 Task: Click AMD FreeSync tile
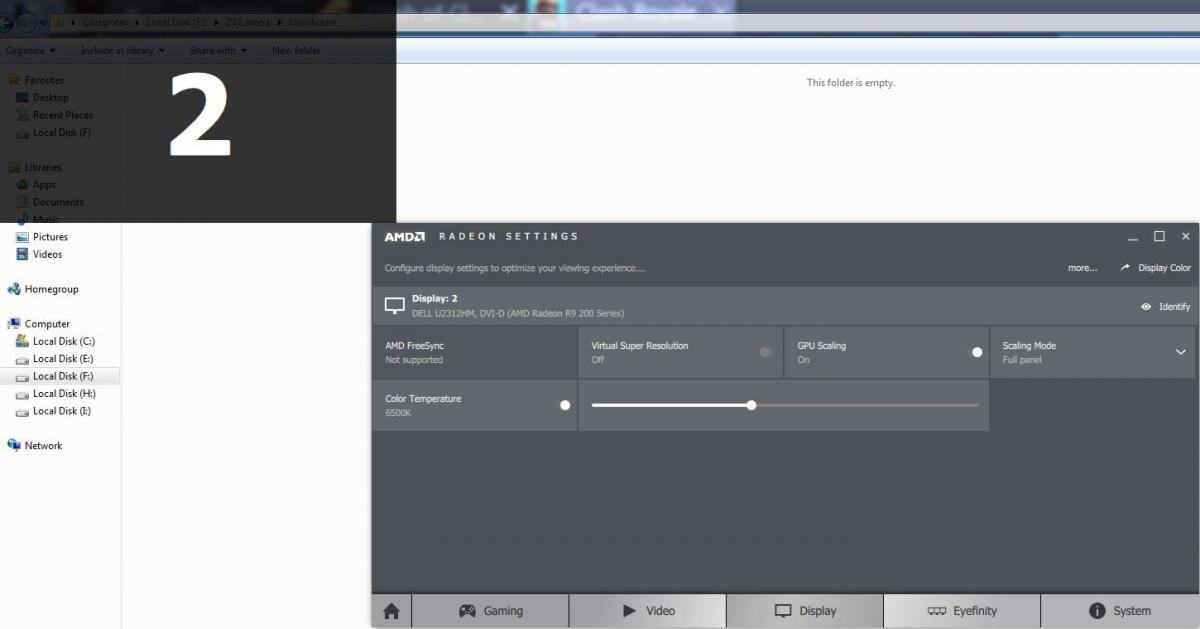pyautogui.click(x=475, y=352)
